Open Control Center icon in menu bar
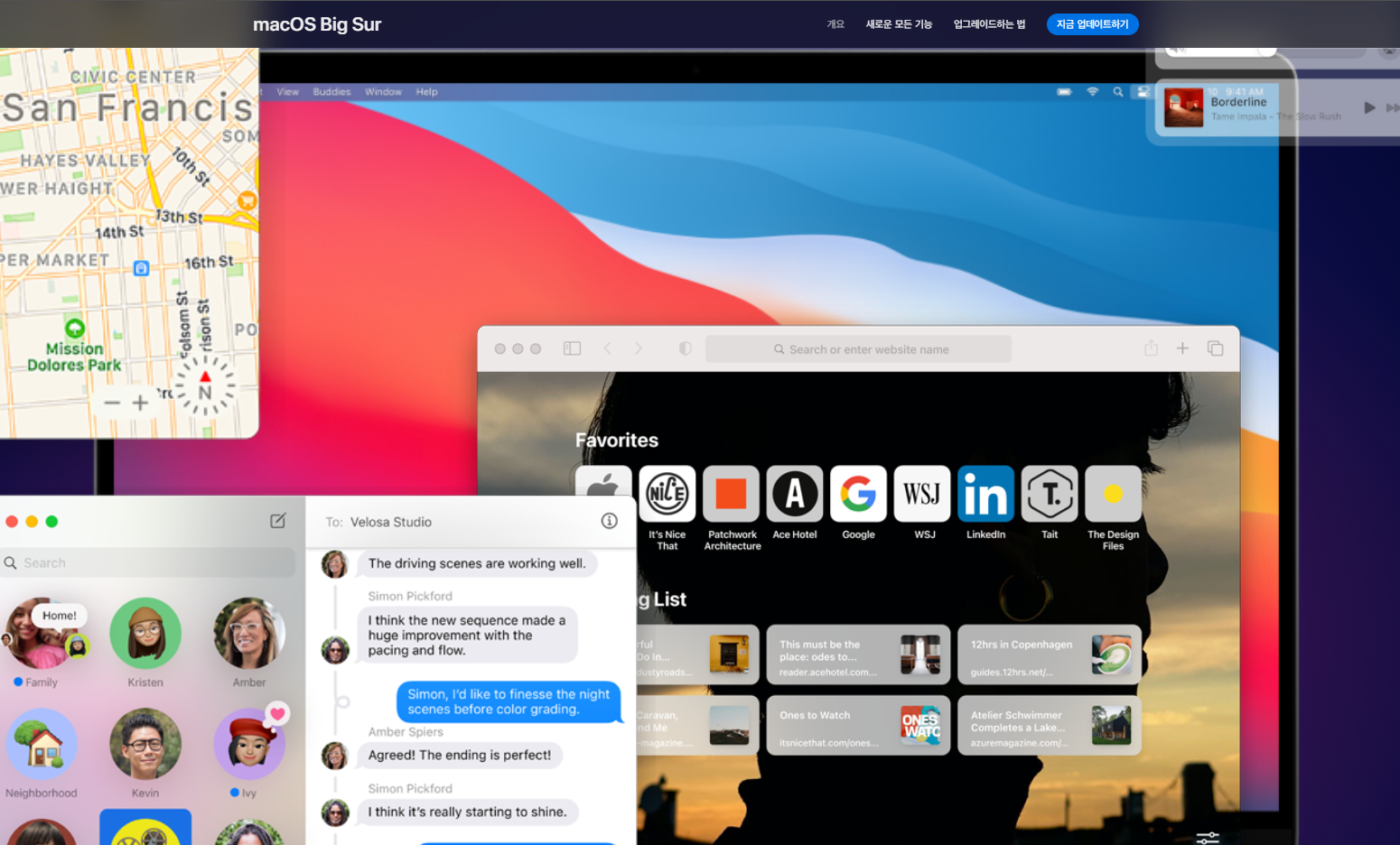 point(1143,92)
